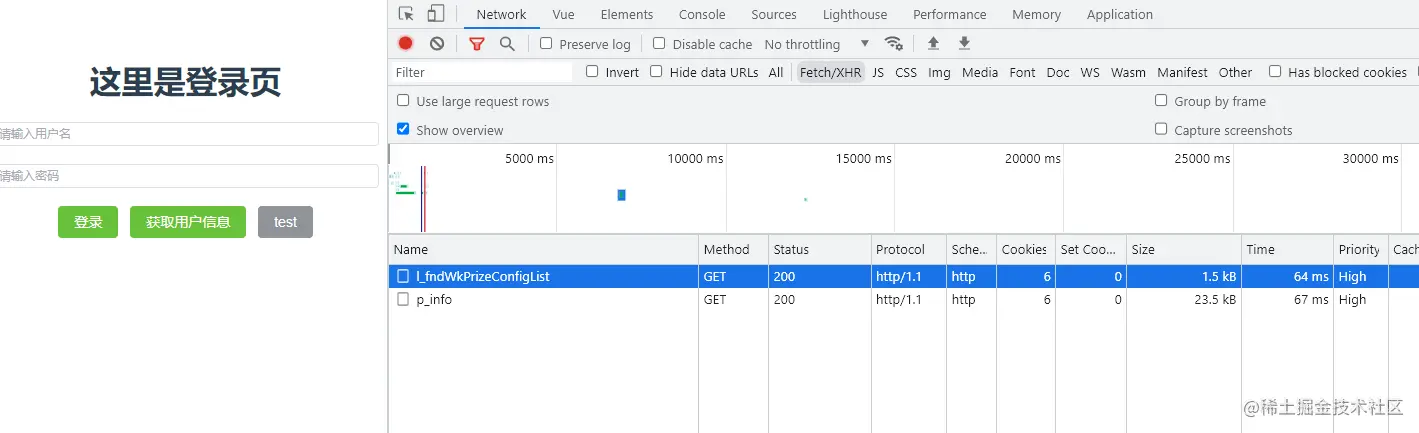The height and width of the screenshot is (433, 1419).
Task: Filter requests by WS type
Action: point(1090,72)
